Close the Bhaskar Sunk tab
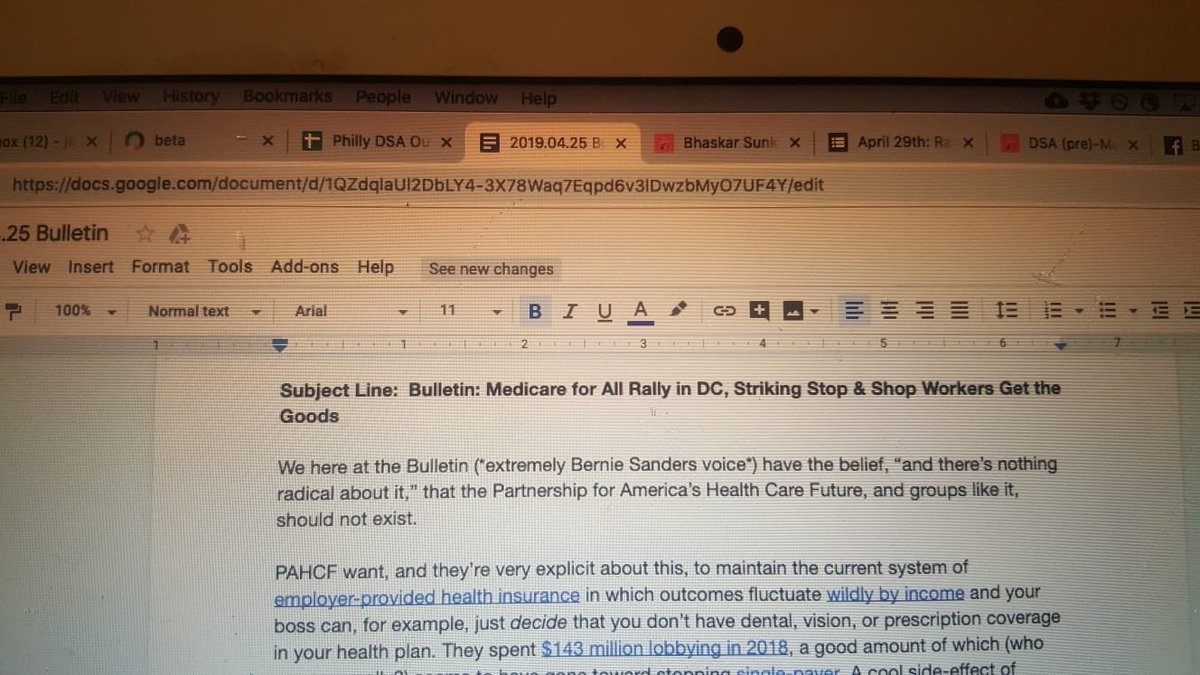This screenshot has height=675, width=1200. click(x=795, y=143)
